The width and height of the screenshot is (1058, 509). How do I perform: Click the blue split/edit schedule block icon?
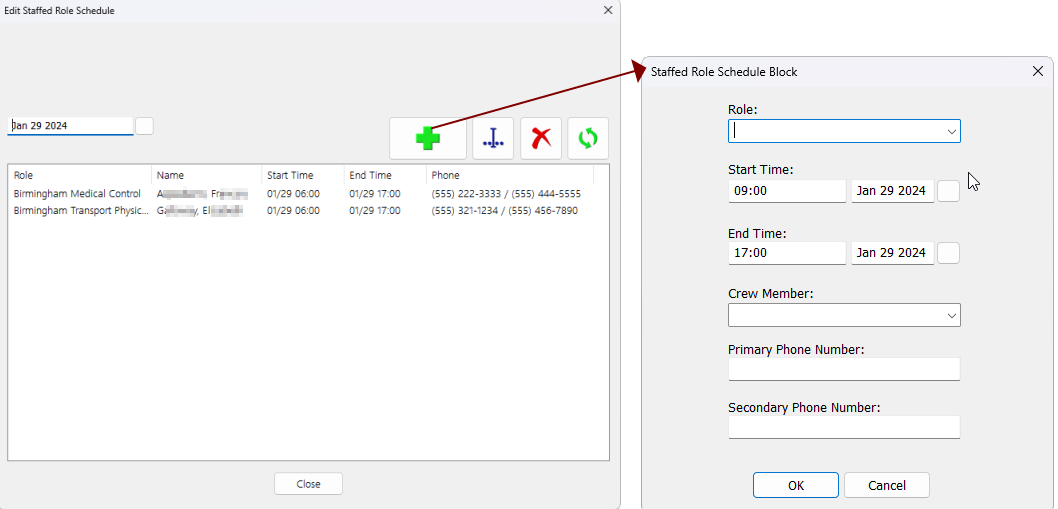point(493,138)
